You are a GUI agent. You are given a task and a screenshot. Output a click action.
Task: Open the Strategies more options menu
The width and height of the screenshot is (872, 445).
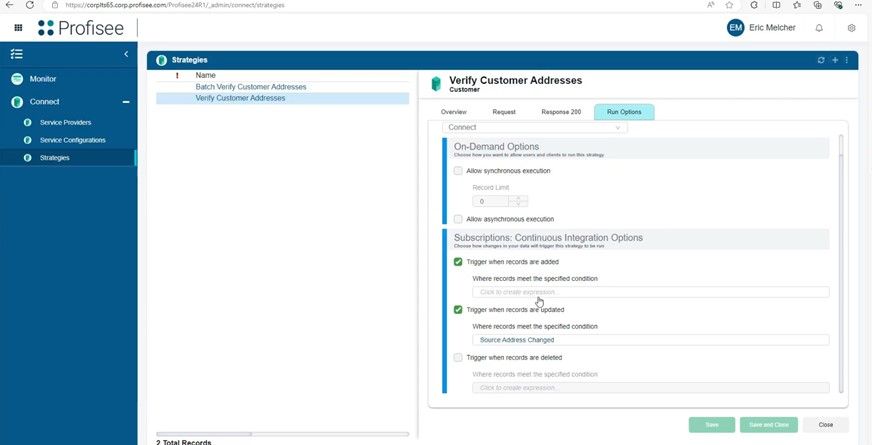point(847,60)
